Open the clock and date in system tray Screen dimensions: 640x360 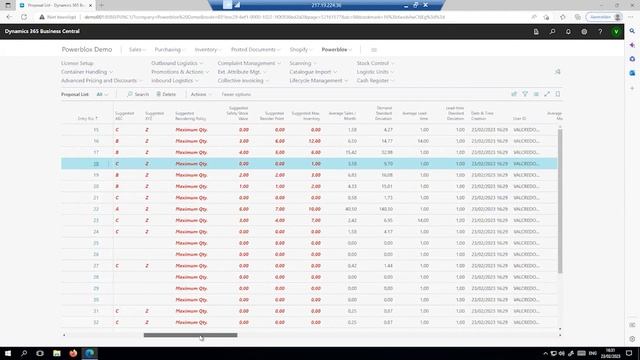[x=610, y=353]
